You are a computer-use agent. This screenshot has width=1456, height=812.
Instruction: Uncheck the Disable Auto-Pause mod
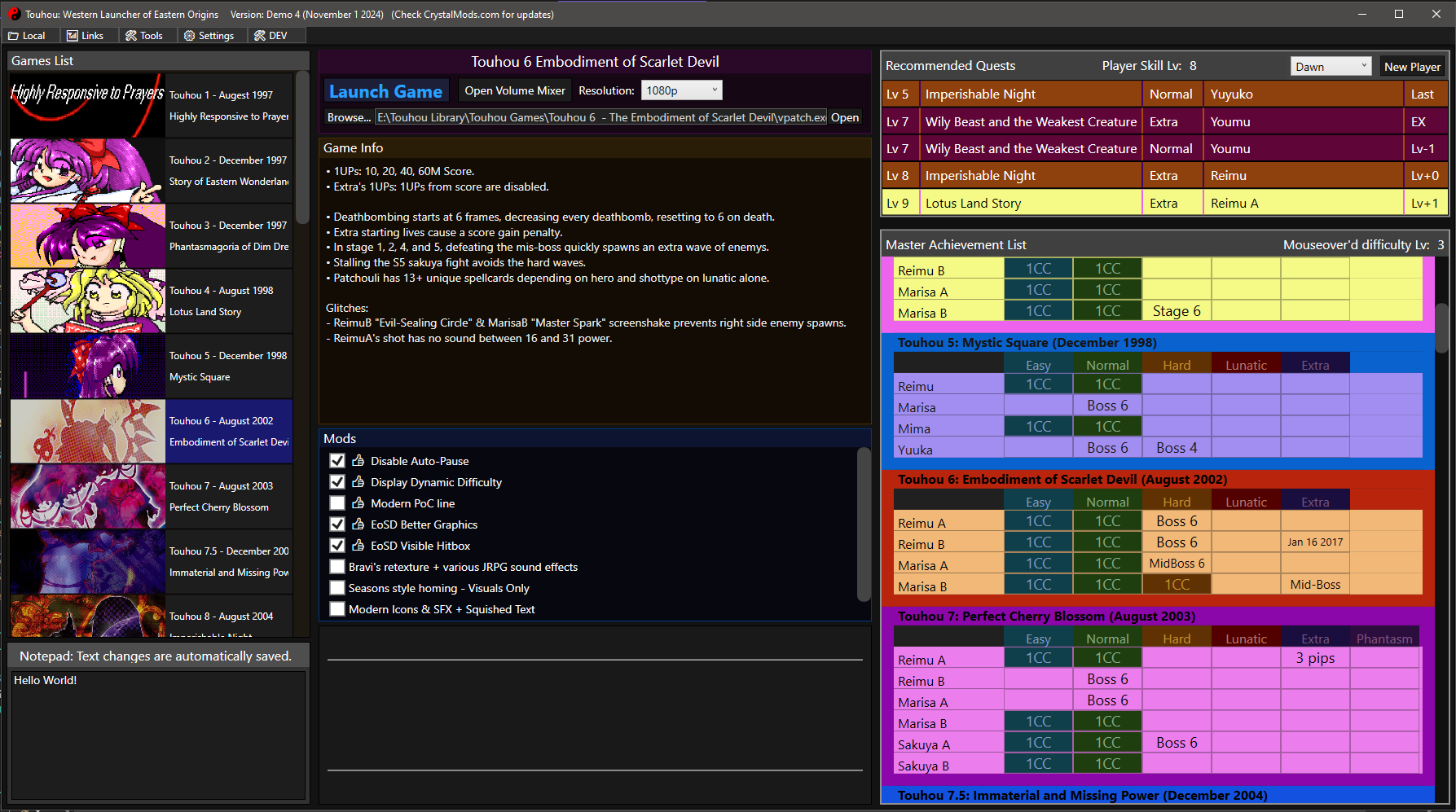tap(337, 461)
